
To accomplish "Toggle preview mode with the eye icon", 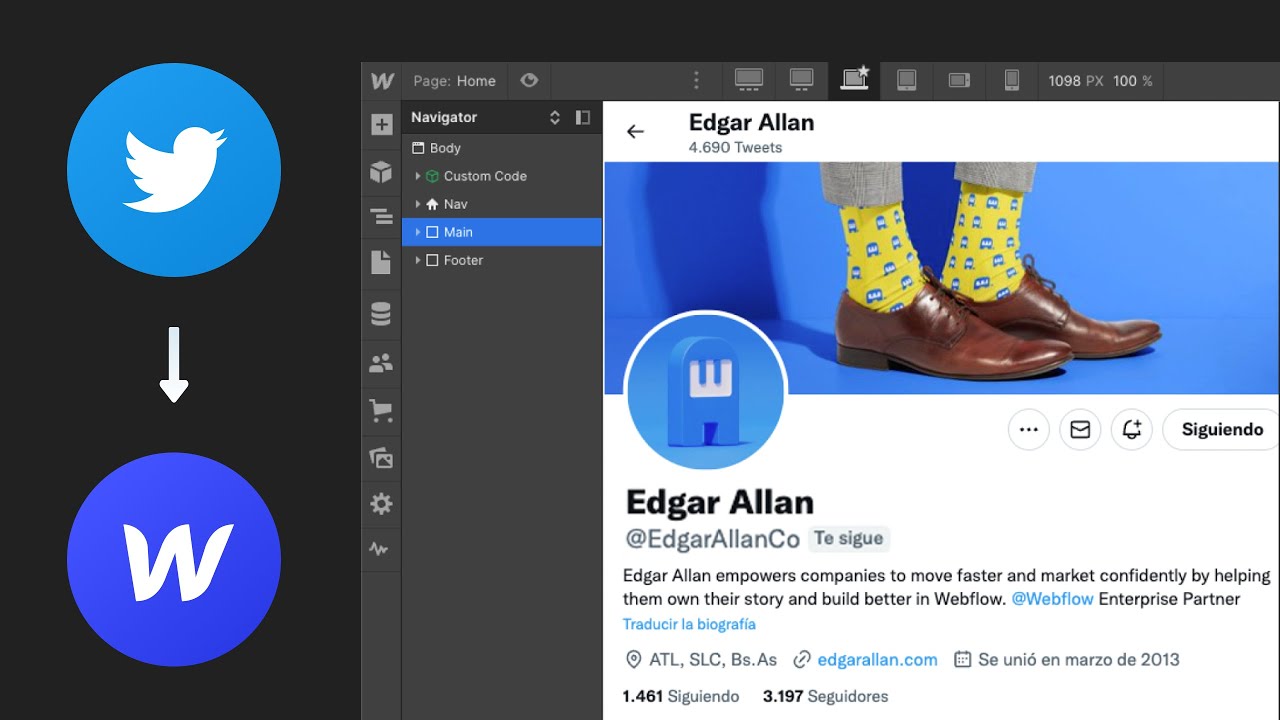I will point(529,81).
